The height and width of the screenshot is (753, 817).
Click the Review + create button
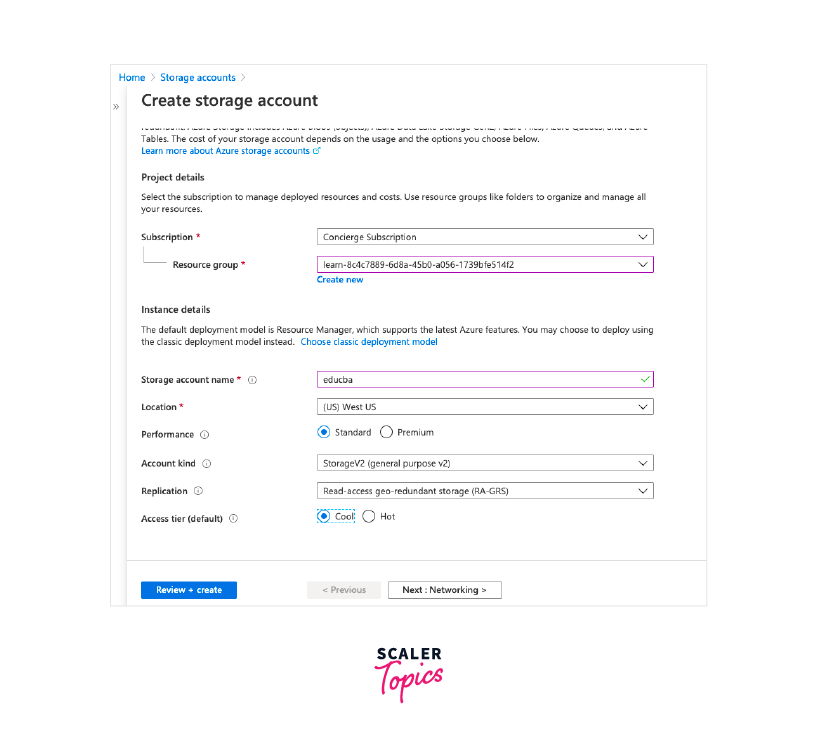[x=189, y=590]
